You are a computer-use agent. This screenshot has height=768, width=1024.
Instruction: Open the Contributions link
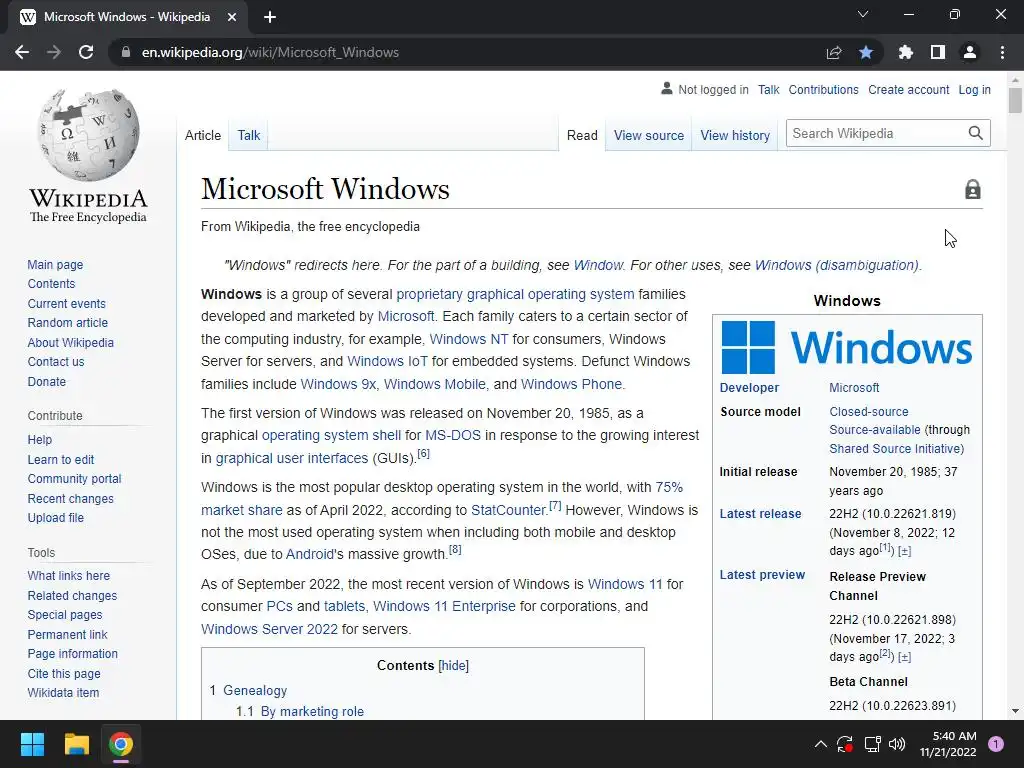tap(823, 89)
